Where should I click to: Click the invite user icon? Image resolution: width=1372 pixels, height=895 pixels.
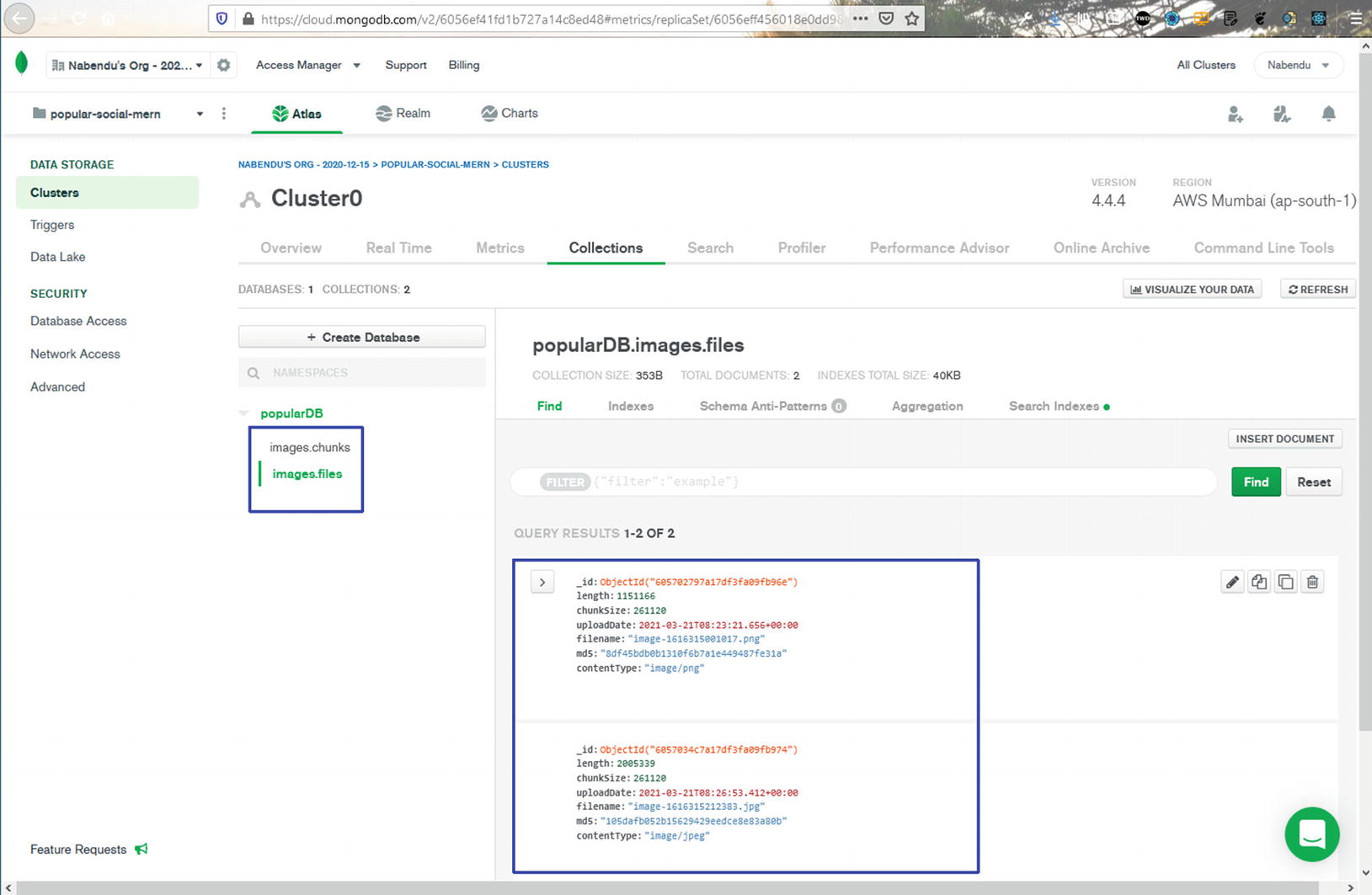1235,114
